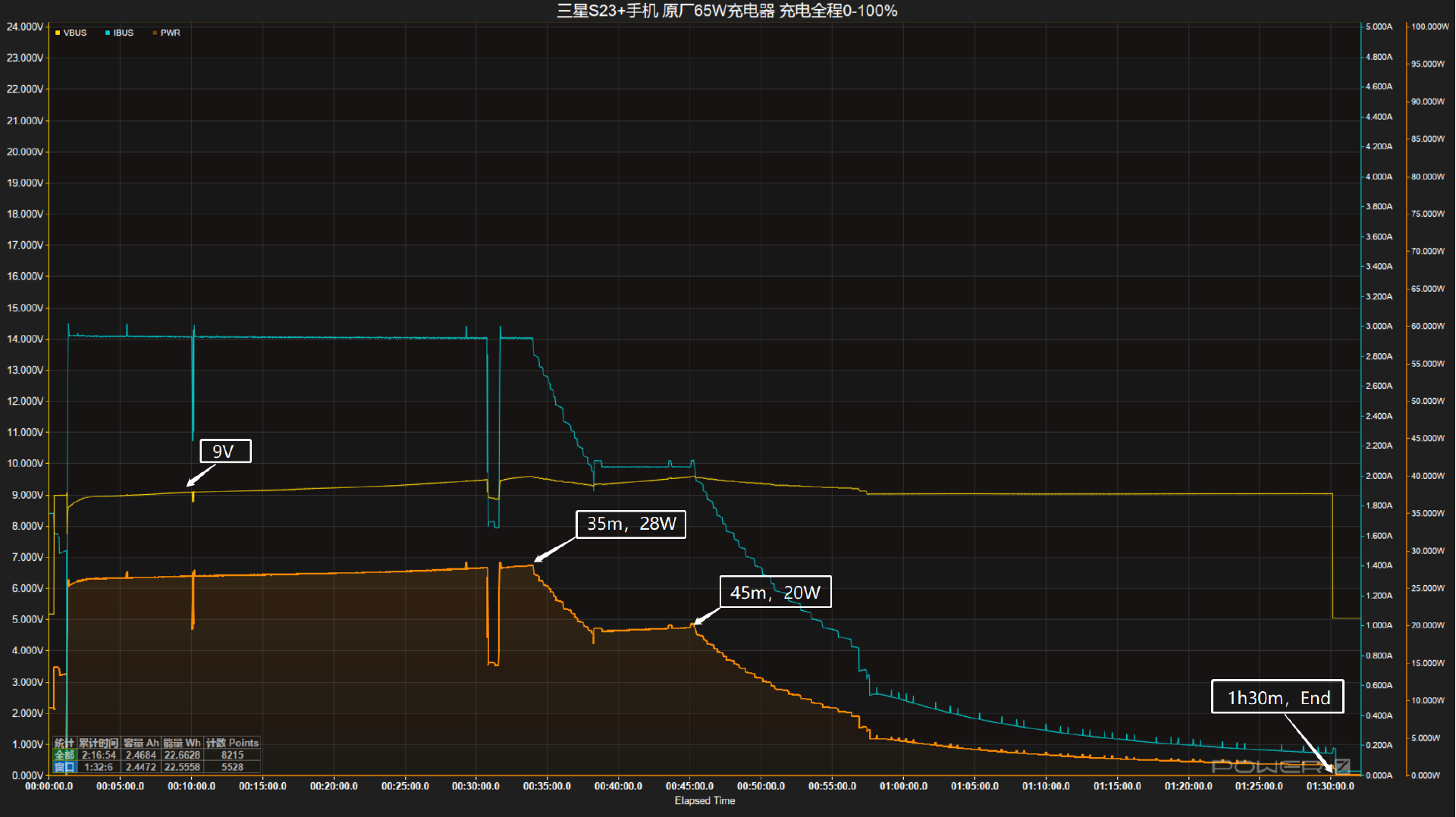Select the '45m, 20W' annotation box
The height and width of the screenshot is (817, 1456).
pyautogui.click(x=775, y=593)
